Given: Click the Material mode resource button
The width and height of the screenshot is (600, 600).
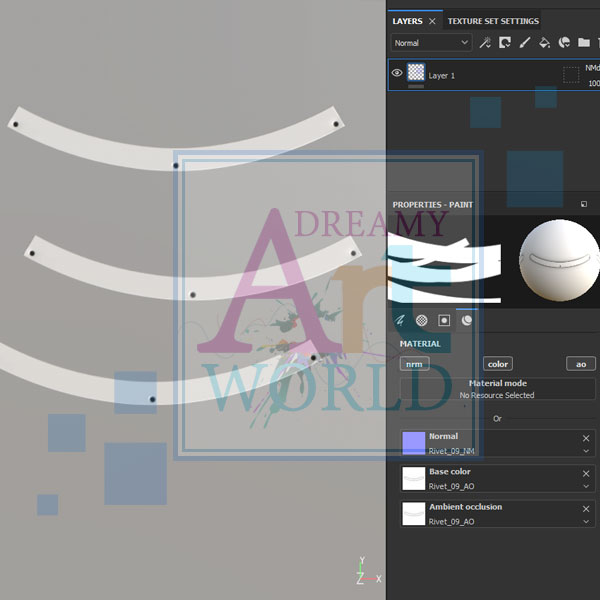Looking at the screenshot, I should (497, 389).
